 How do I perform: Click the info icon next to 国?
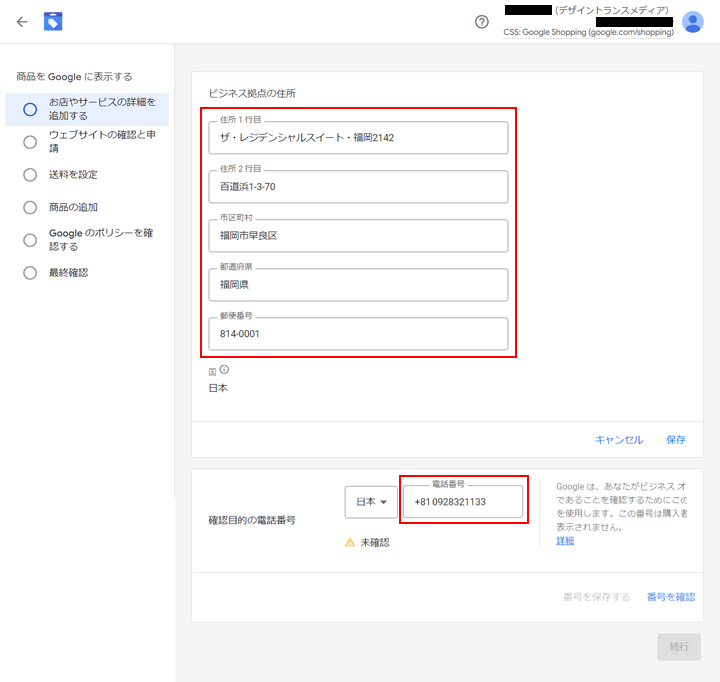[x=224, y=370]
